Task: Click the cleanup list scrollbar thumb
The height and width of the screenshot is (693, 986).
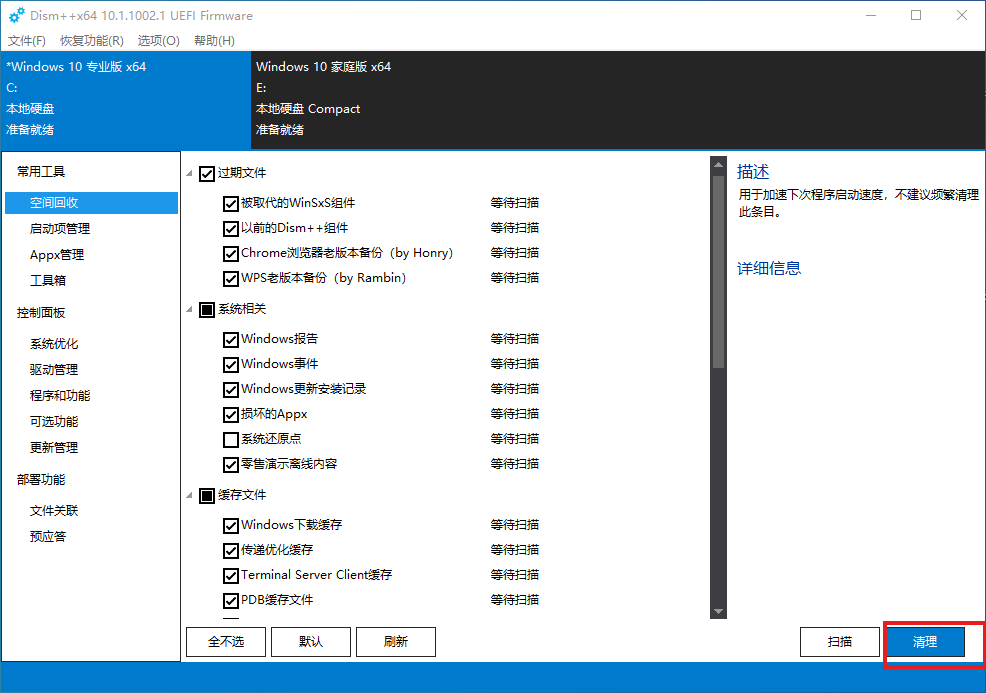Action: pos(718,272)
